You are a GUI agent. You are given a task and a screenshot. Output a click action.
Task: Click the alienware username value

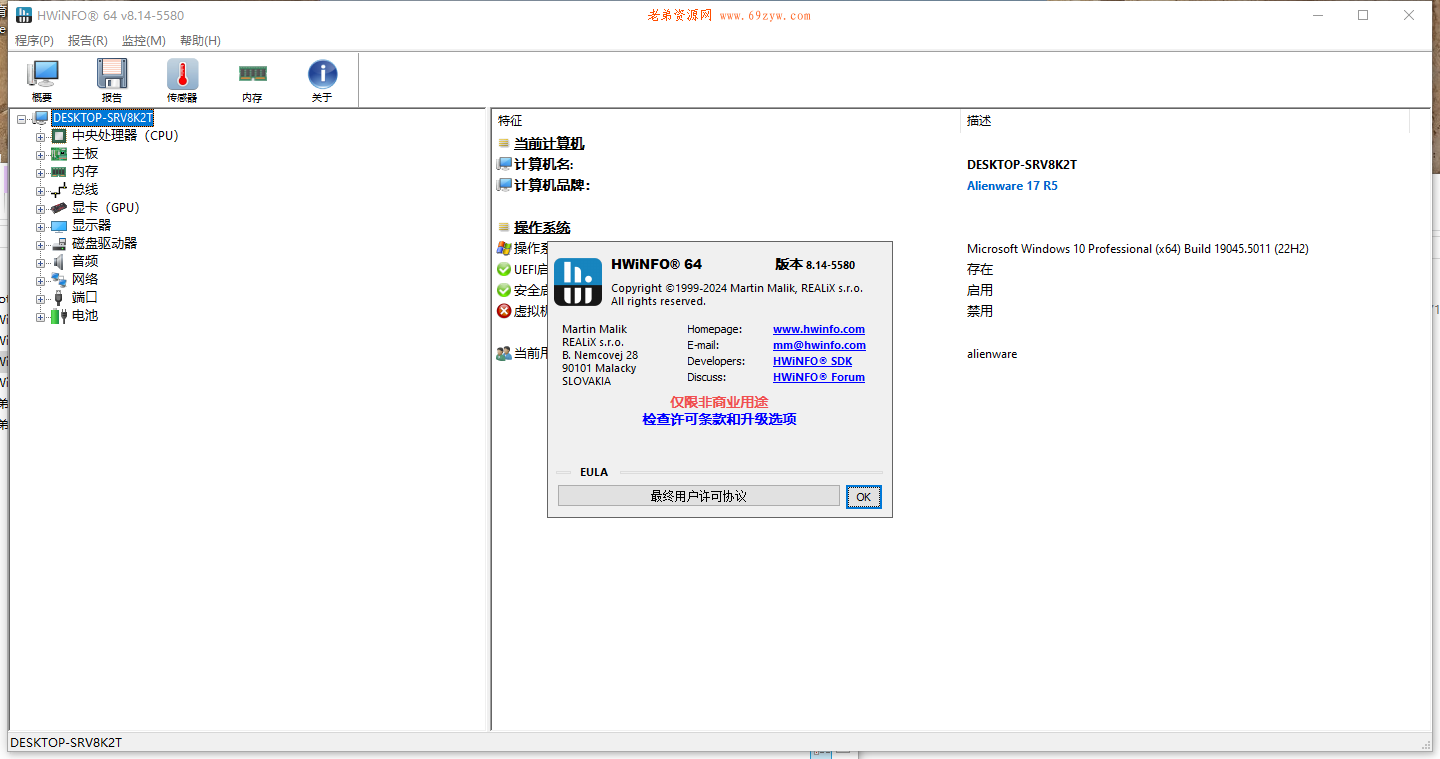[x=992, y=354]
